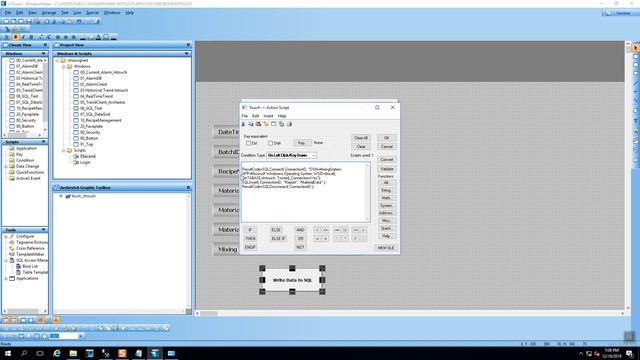Click the Key... button
Image resolution: width=640 pixels, height=360 pixels.
coord(301,143)
